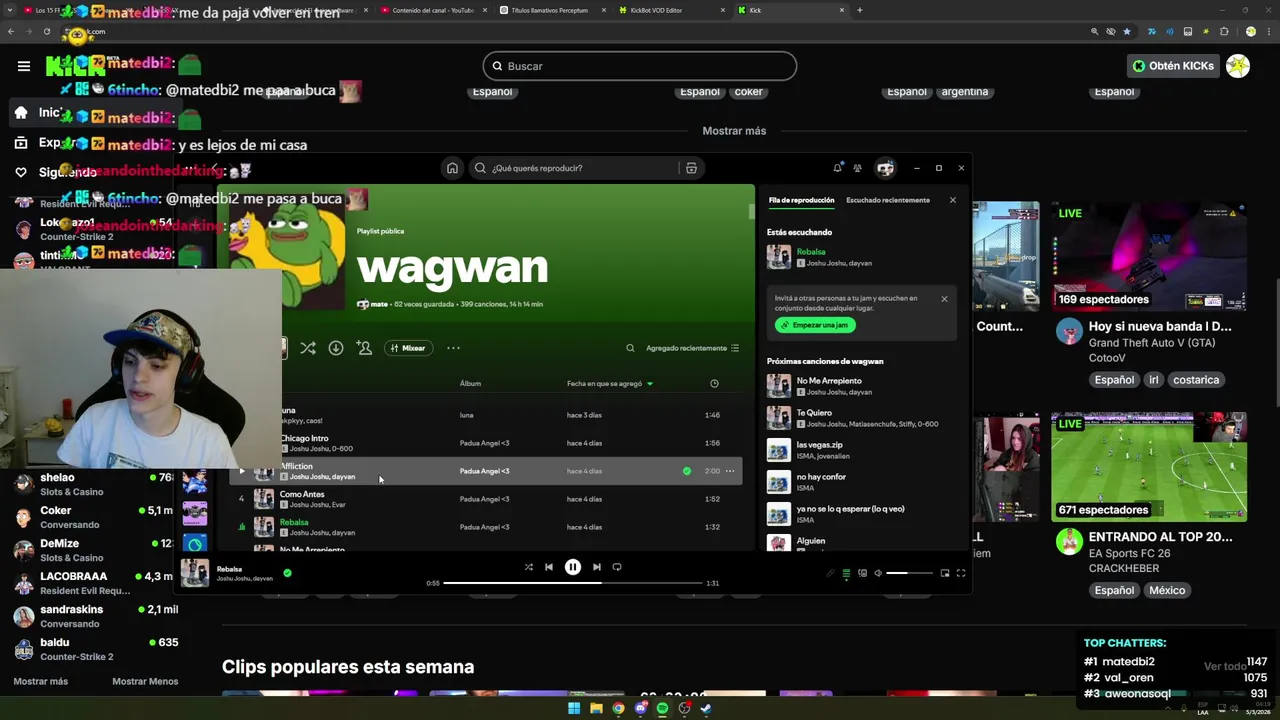1280x720 pixels.
Task: Toggle saved checkmark for now-playing Rebalsa
Action: pos(287,573)
